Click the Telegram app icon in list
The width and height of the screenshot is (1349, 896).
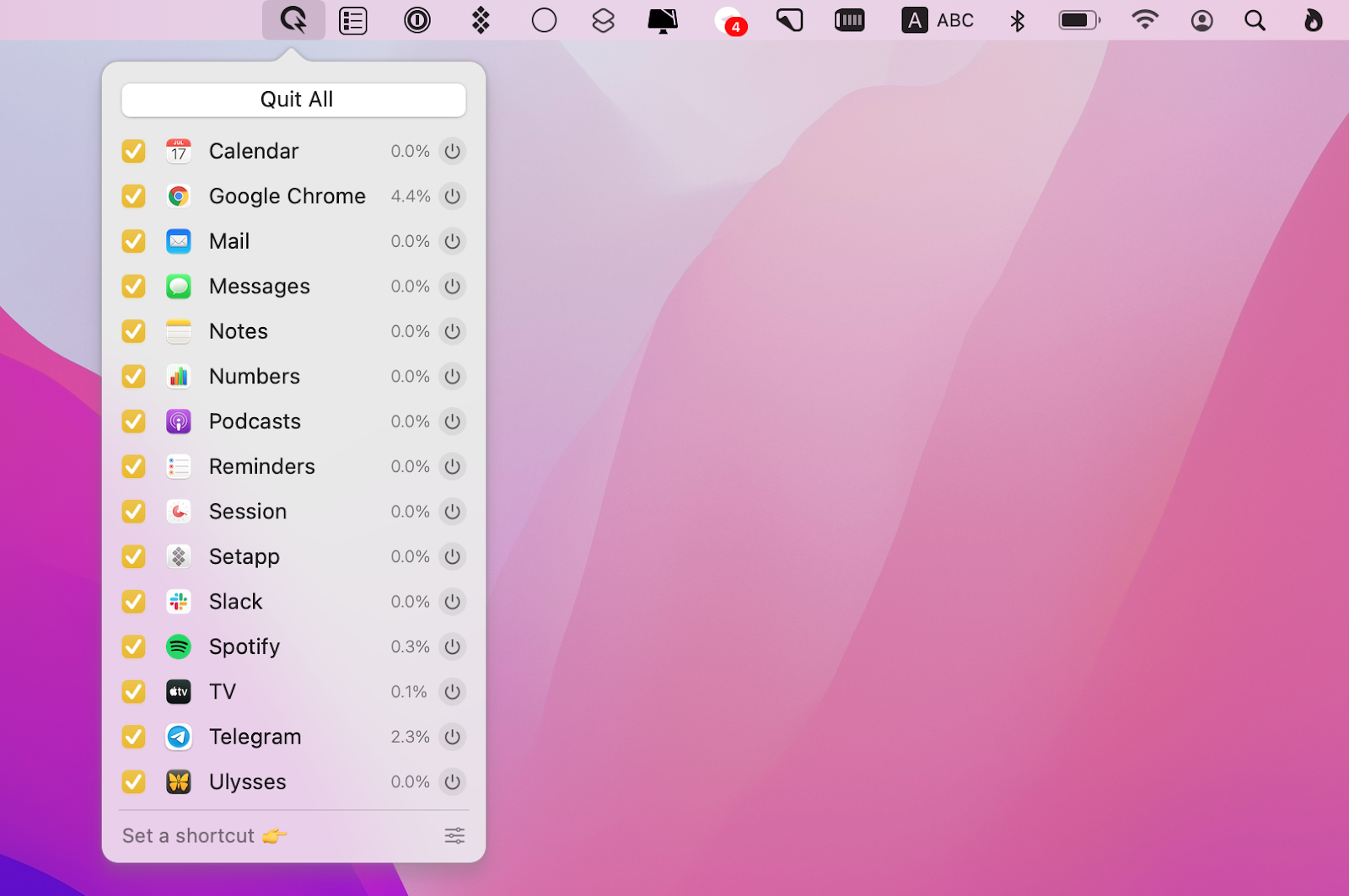(179, 737)
